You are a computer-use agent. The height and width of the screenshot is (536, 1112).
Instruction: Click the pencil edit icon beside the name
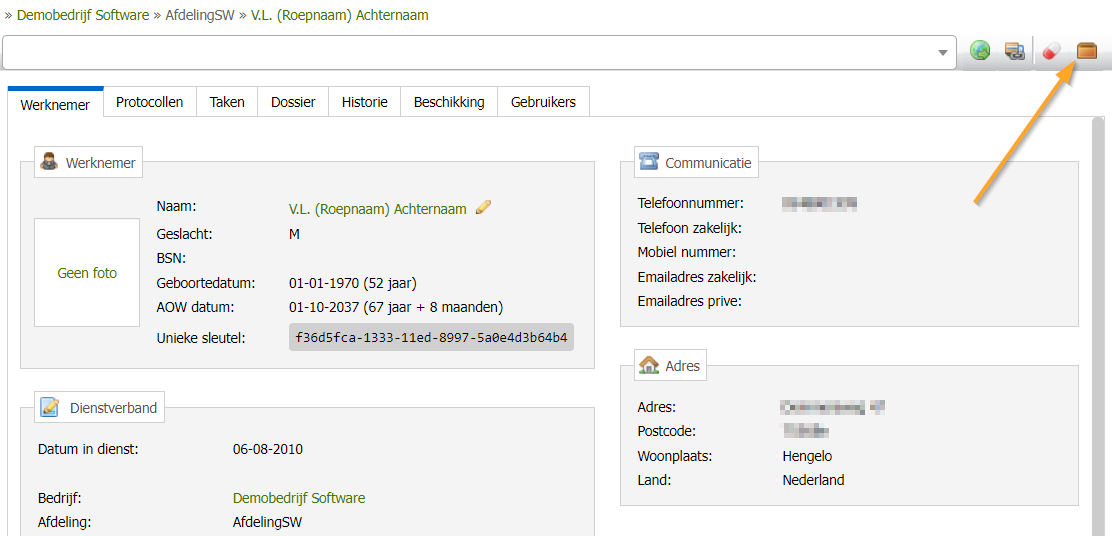pyautogui.click(x=483, y=208)
